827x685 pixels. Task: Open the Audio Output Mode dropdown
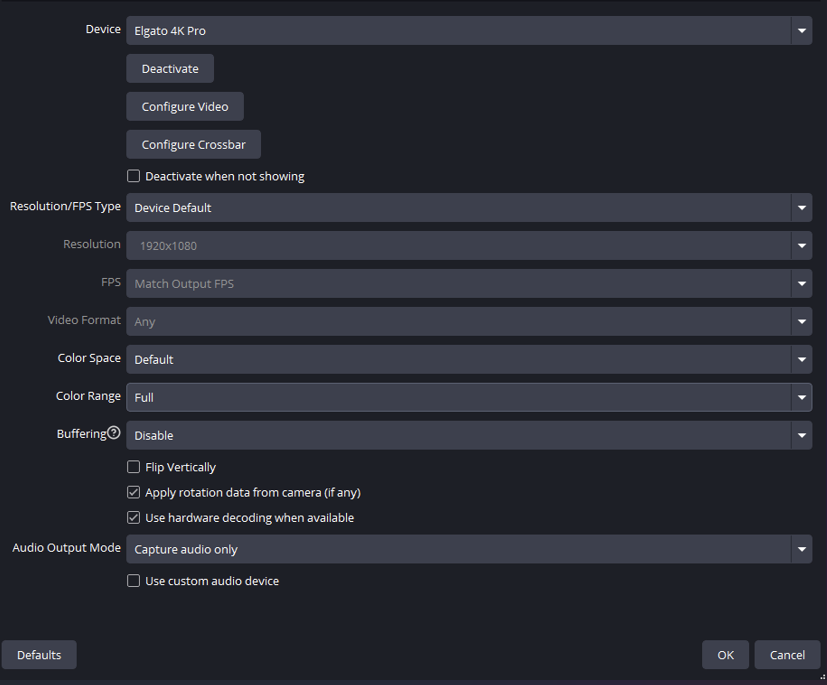469,549
